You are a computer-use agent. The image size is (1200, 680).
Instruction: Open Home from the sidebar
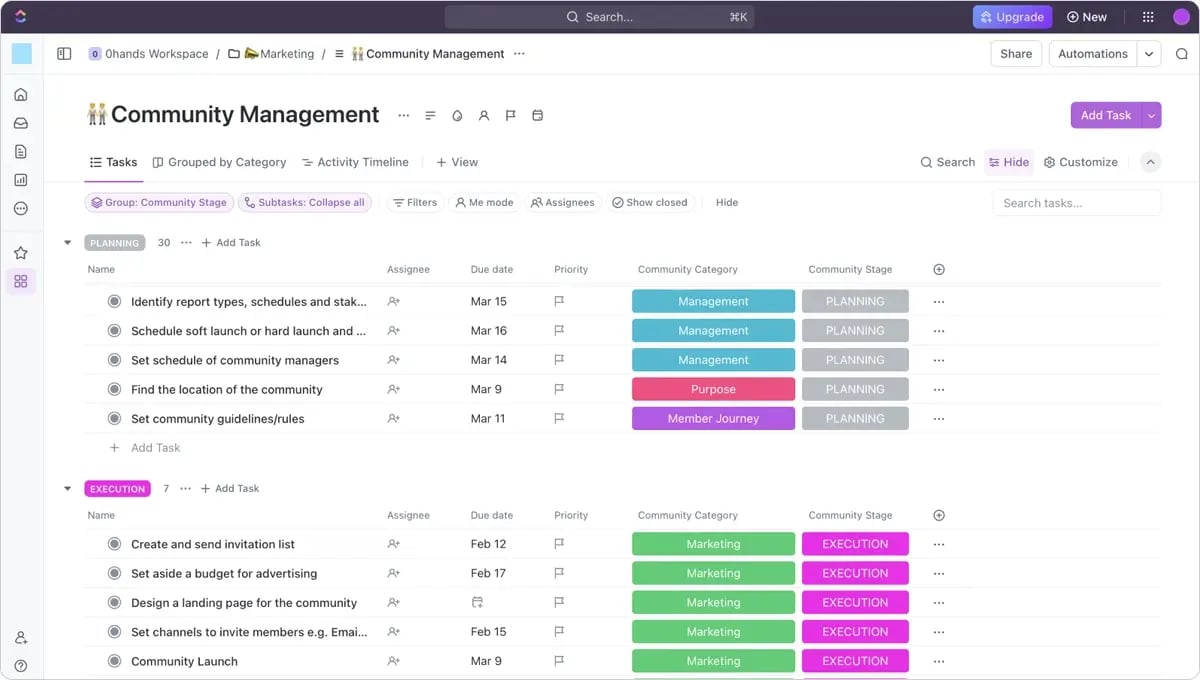pyautogui.click(x=20, y=94)
